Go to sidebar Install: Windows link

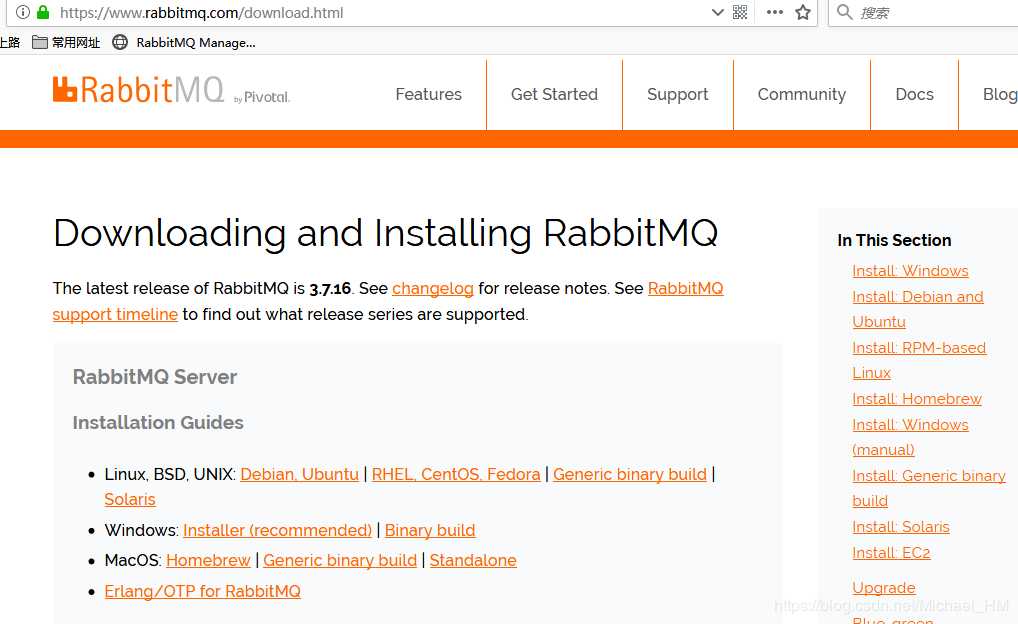click(910, 271)
